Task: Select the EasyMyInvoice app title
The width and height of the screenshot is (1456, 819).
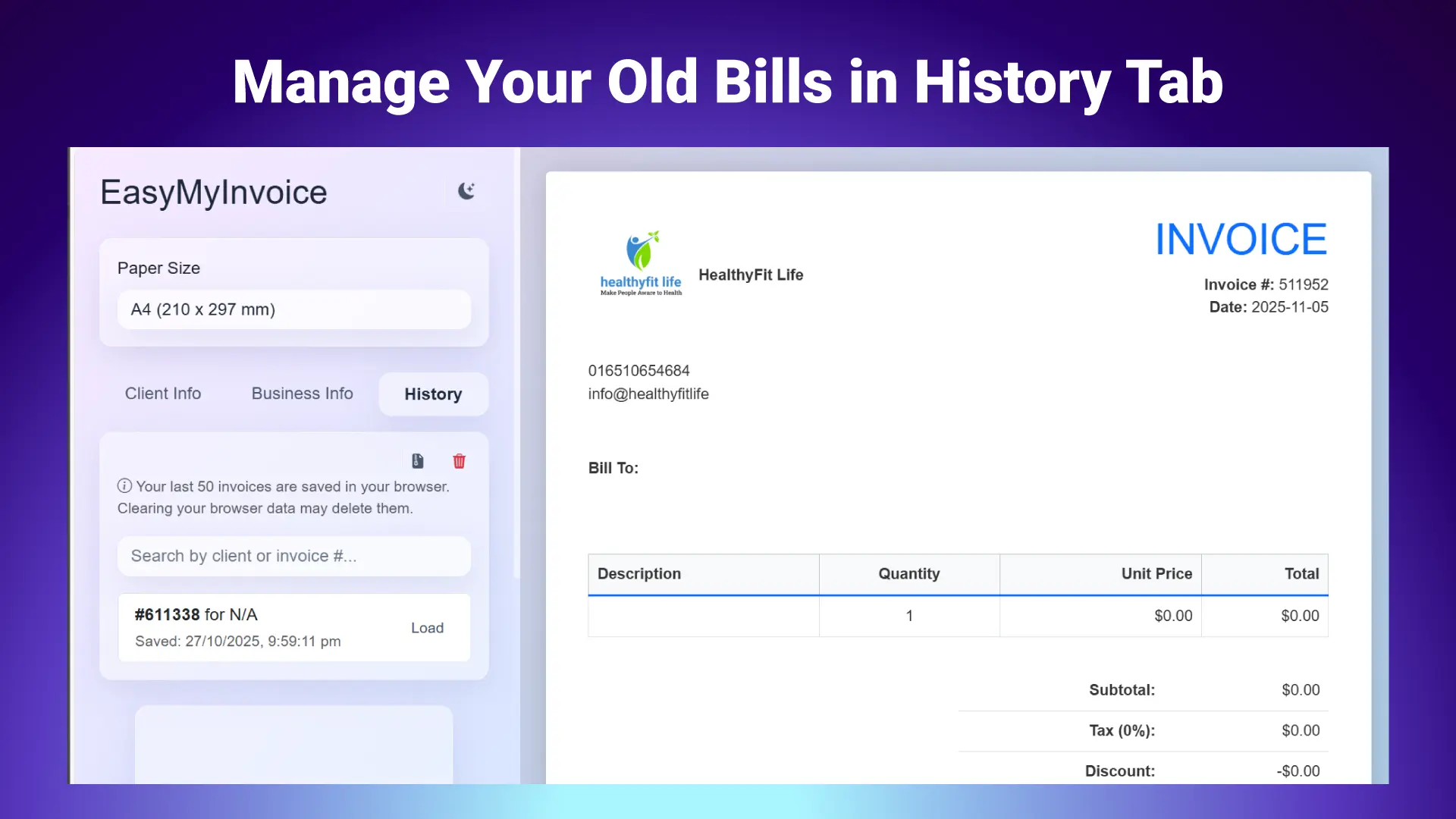Action: tap(213, 192)
